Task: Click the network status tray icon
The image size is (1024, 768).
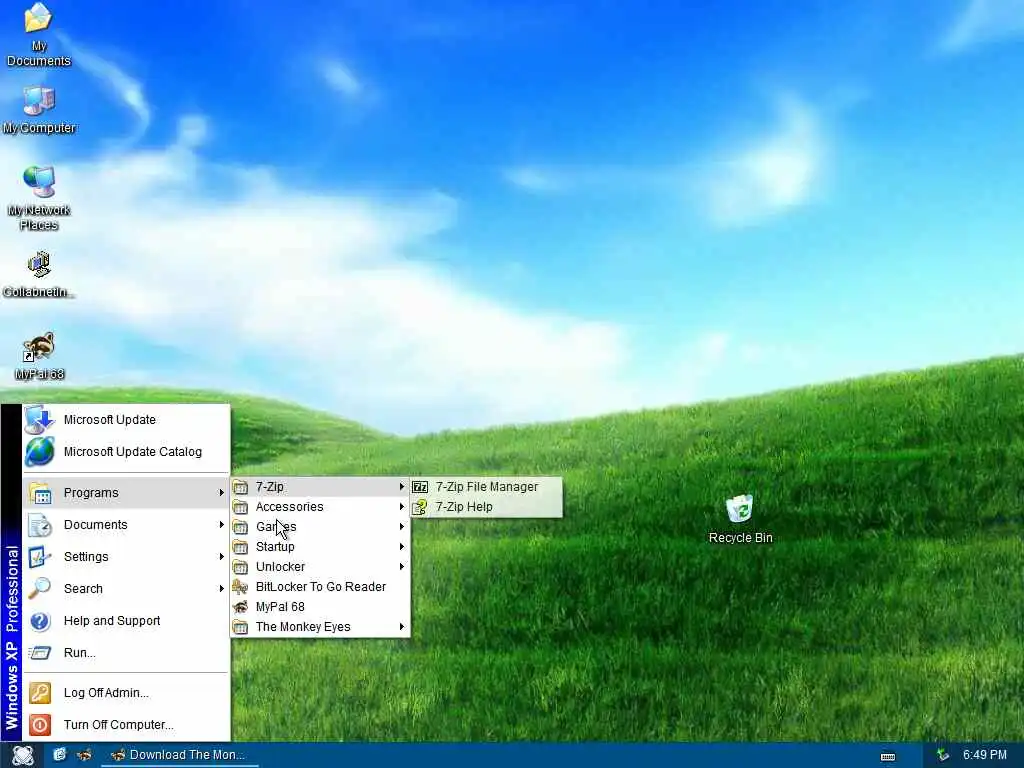Action: (x=942, y=755)
